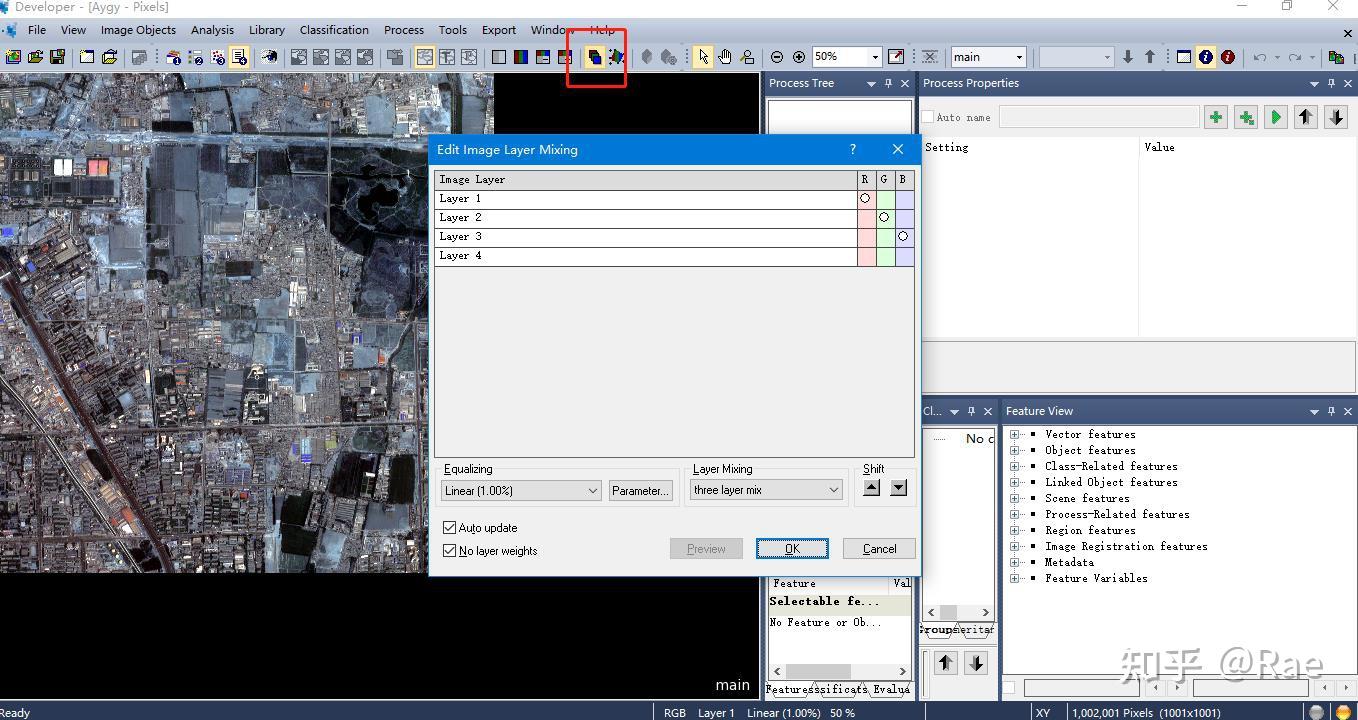Click the Parameter... button
1358x720 pixels.
(x=640, y=490)
